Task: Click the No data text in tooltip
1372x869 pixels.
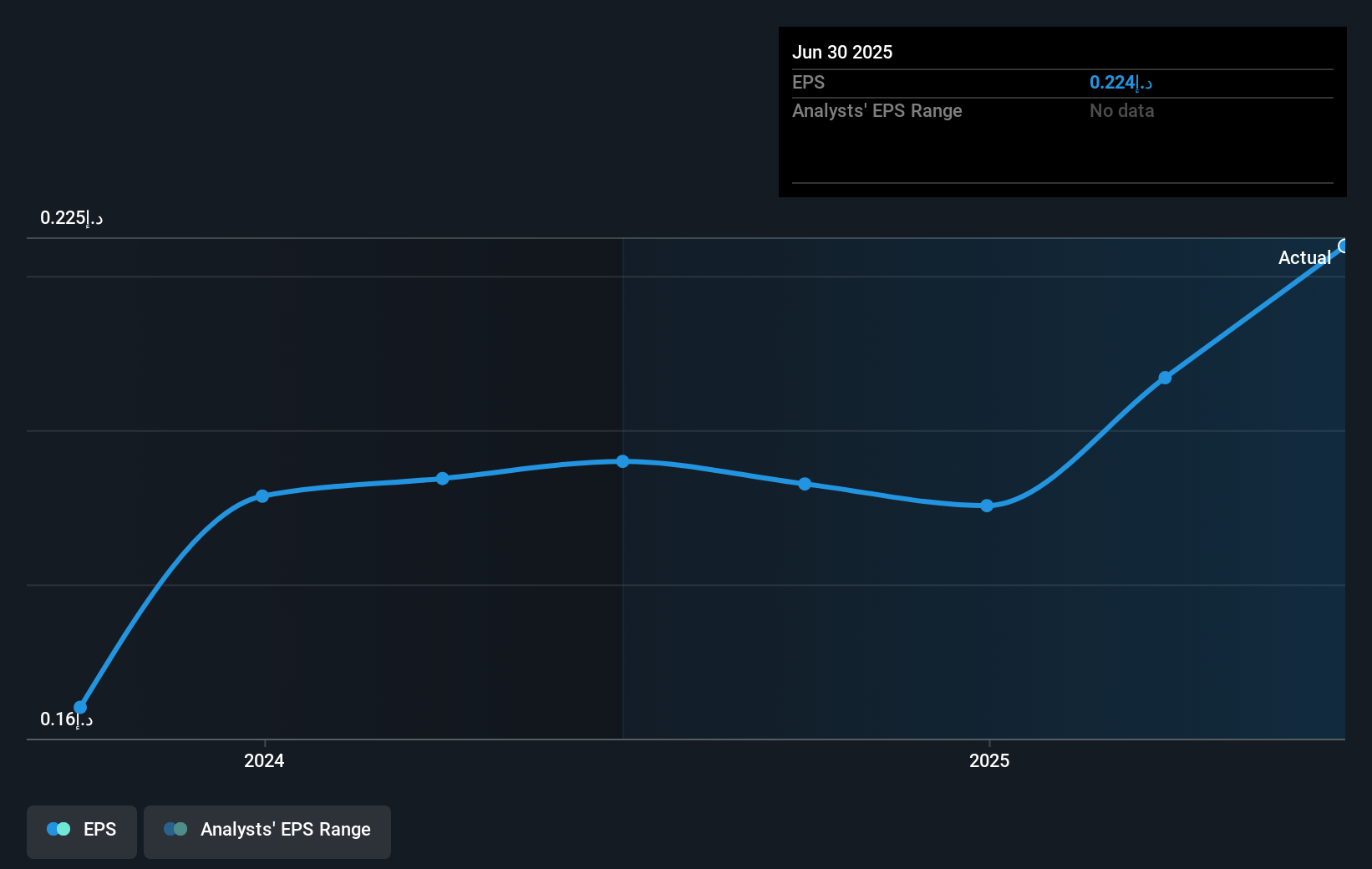Action: 1121,110
